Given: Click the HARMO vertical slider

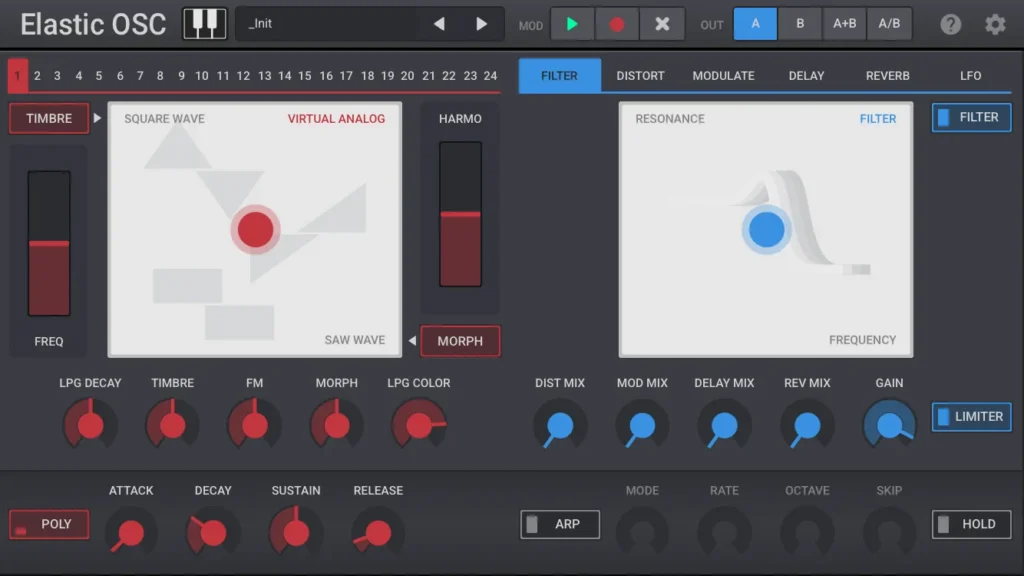Looking at the screenshot, I should (460, 214).
